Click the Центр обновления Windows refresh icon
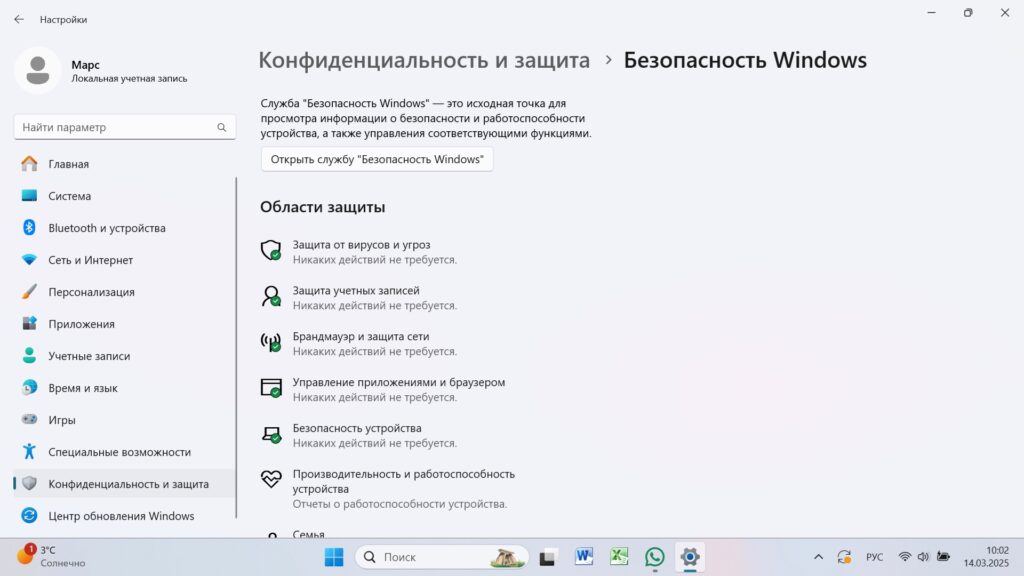 click(x=29, y=516)
